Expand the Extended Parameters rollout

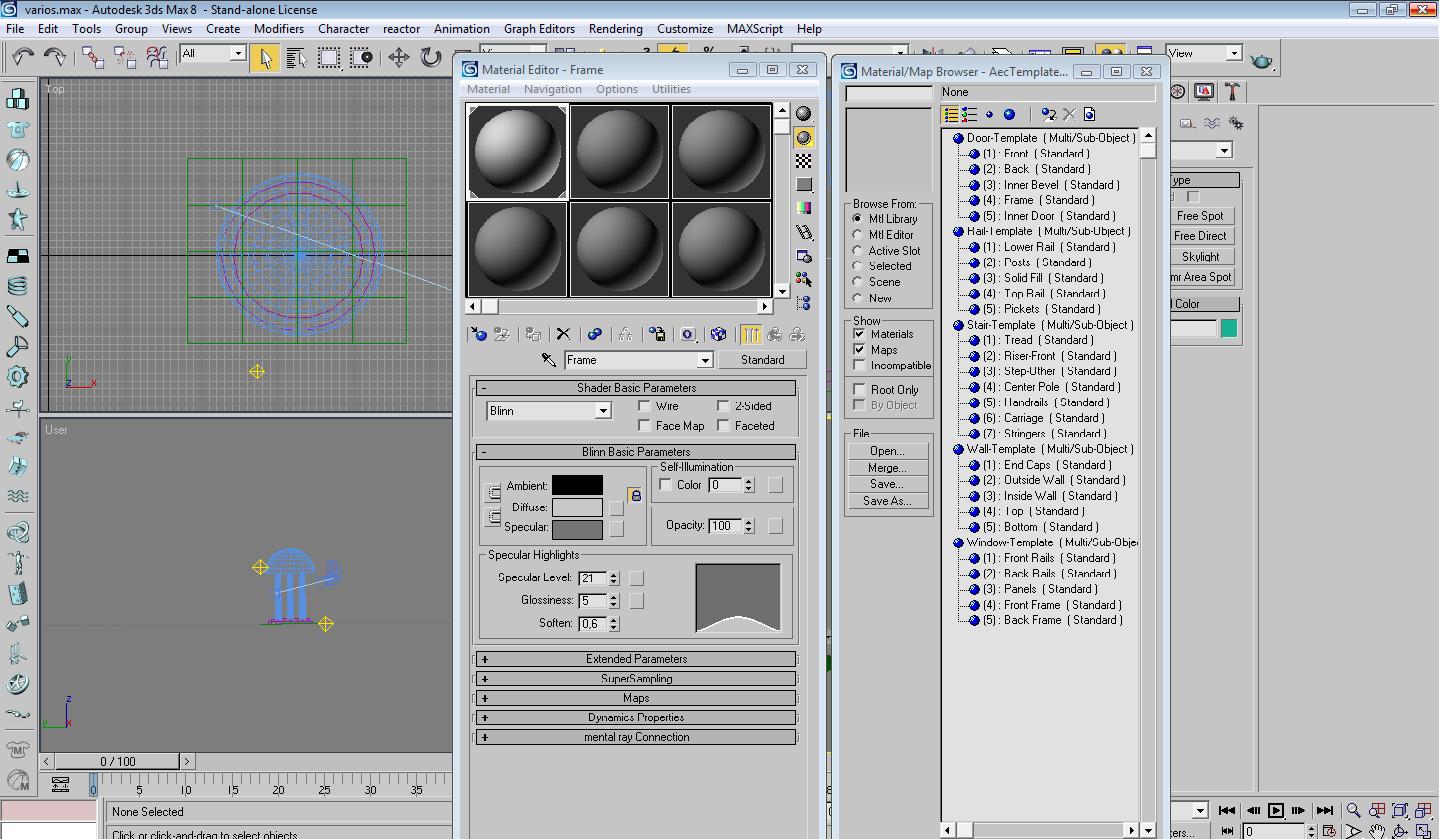point(636,659)
